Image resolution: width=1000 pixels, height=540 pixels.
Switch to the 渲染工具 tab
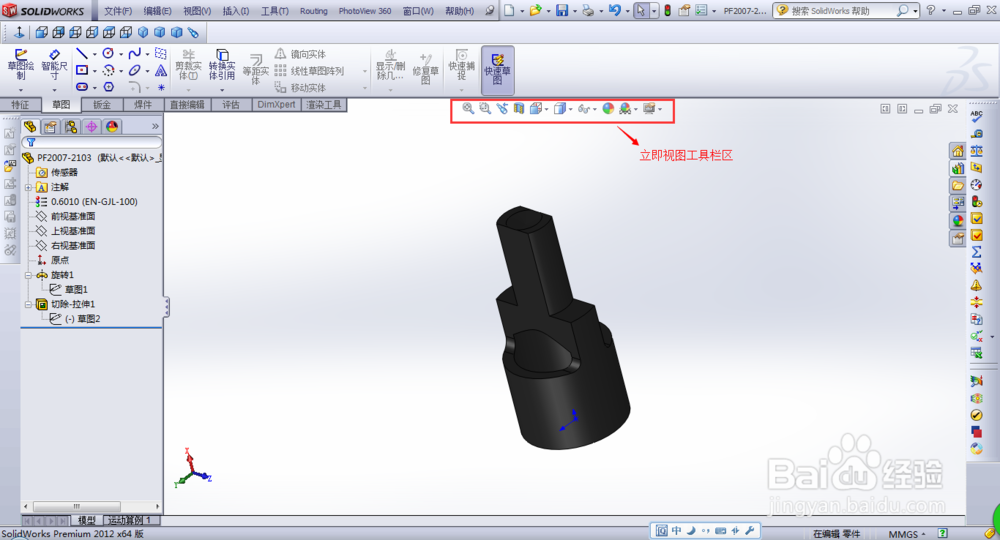pyautogui.click(x=324, y=105)
